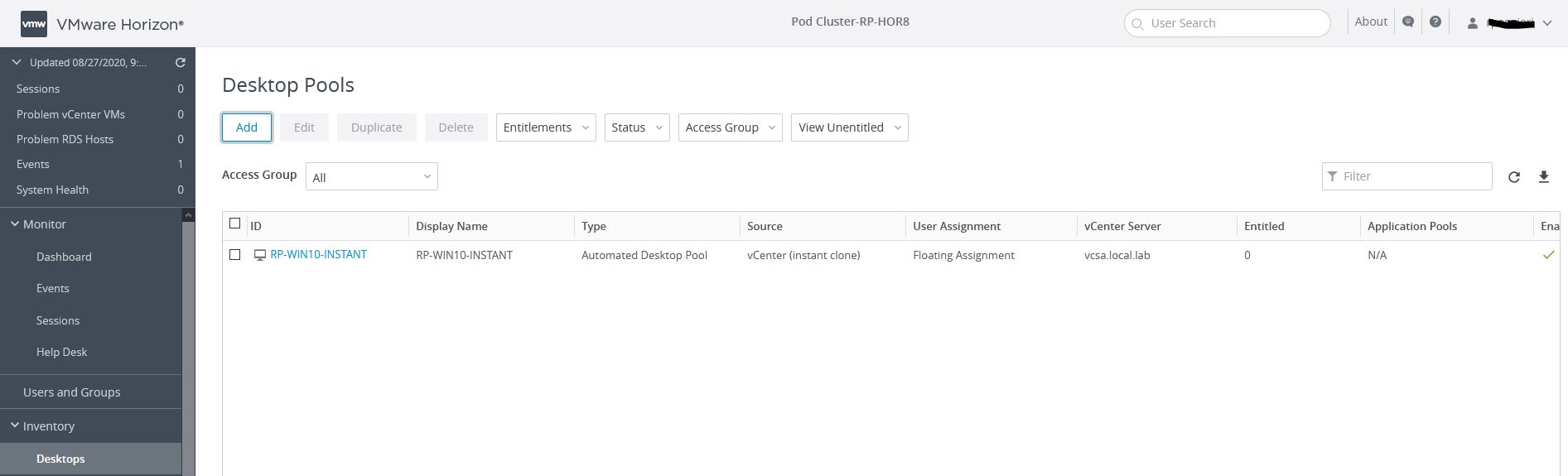
Task: Open the Access Group 'All' combo box
Action: (x=372, y=177)
